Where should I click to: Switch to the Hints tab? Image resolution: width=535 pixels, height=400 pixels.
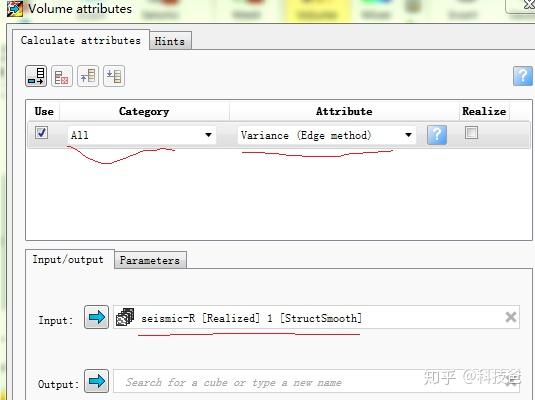tap(170, 41)
